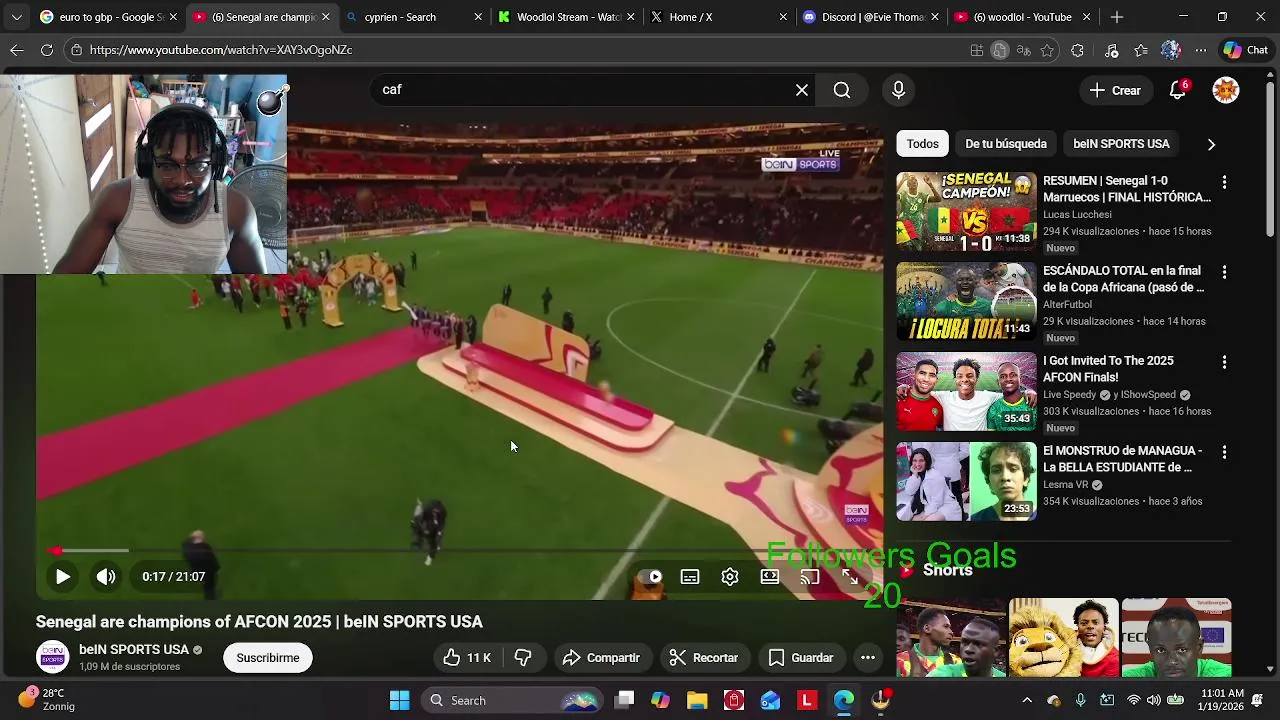Save the video with Guardar button

(x=800, y=658)
